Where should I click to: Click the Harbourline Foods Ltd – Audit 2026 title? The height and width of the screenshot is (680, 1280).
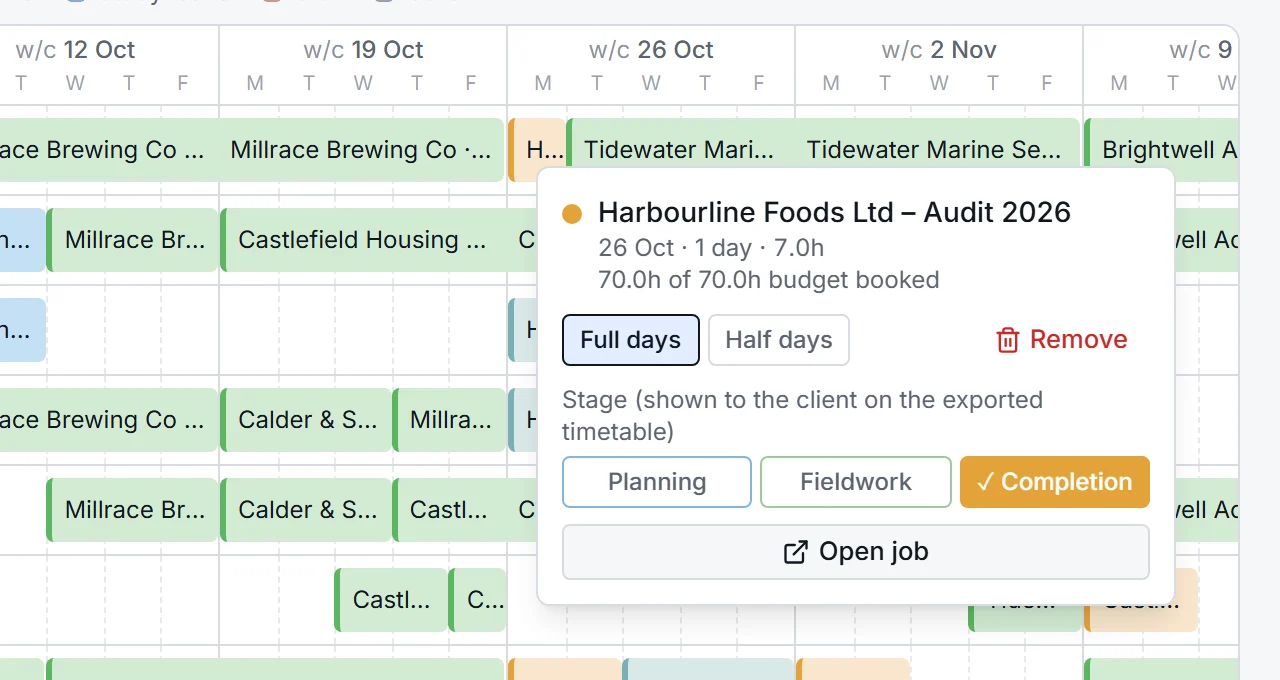click(834, 212)
